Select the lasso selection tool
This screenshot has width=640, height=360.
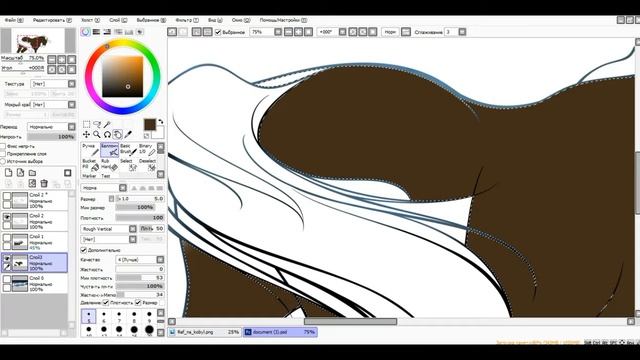tap(97, 124)
